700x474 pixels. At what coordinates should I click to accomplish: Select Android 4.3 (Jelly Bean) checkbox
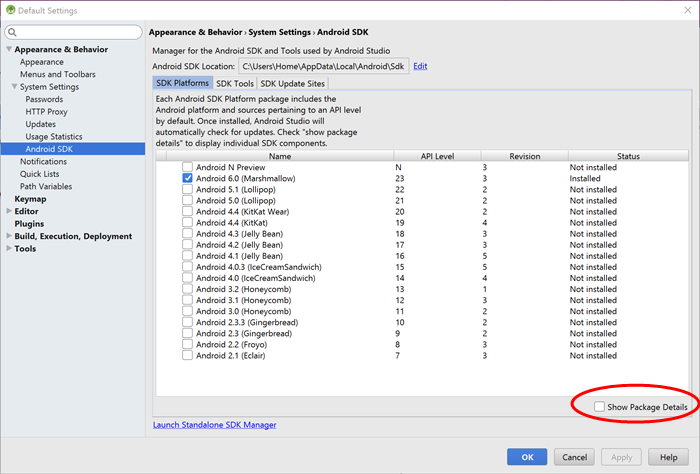tap(188, 233)
